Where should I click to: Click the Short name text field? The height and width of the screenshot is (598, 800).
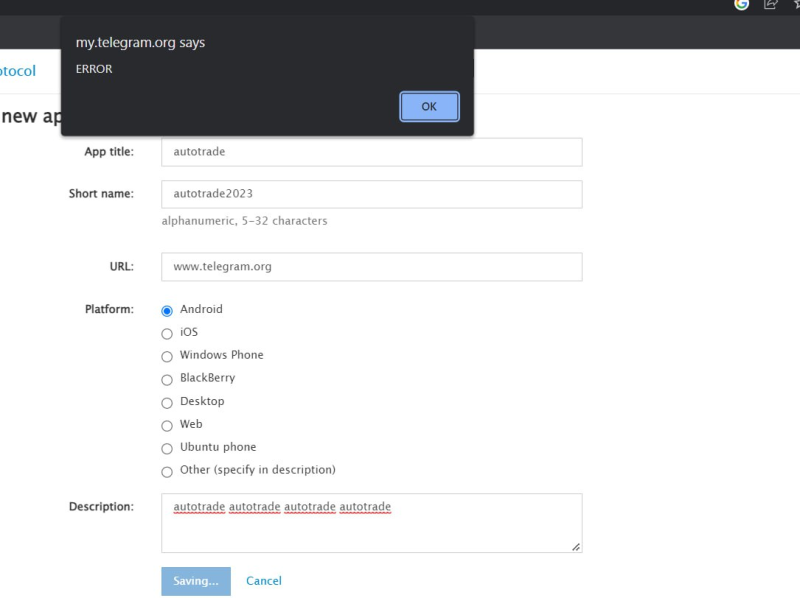(371, 194)
